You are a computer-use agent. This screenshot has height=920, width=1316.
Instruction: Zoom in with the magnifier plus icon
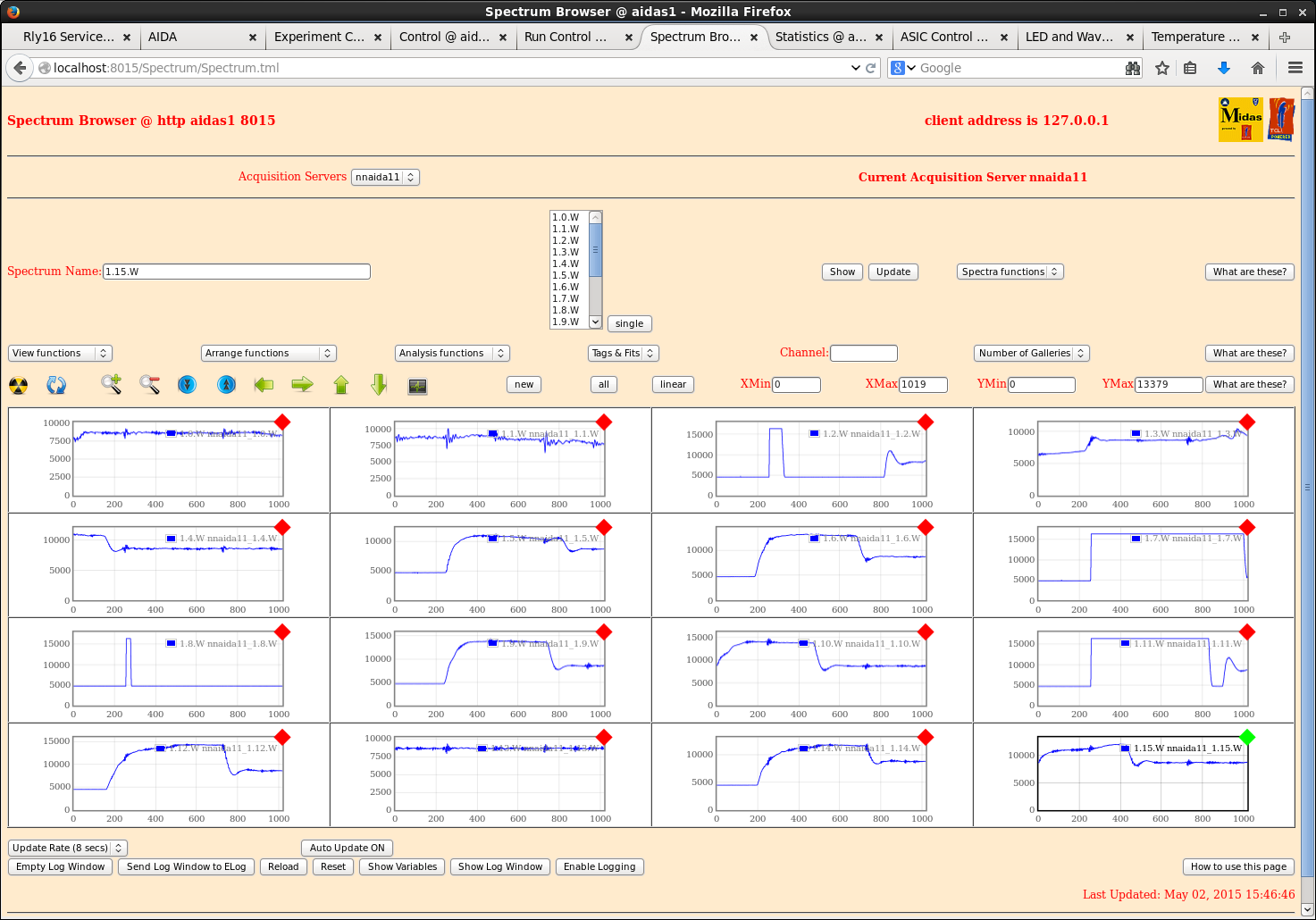111,384
